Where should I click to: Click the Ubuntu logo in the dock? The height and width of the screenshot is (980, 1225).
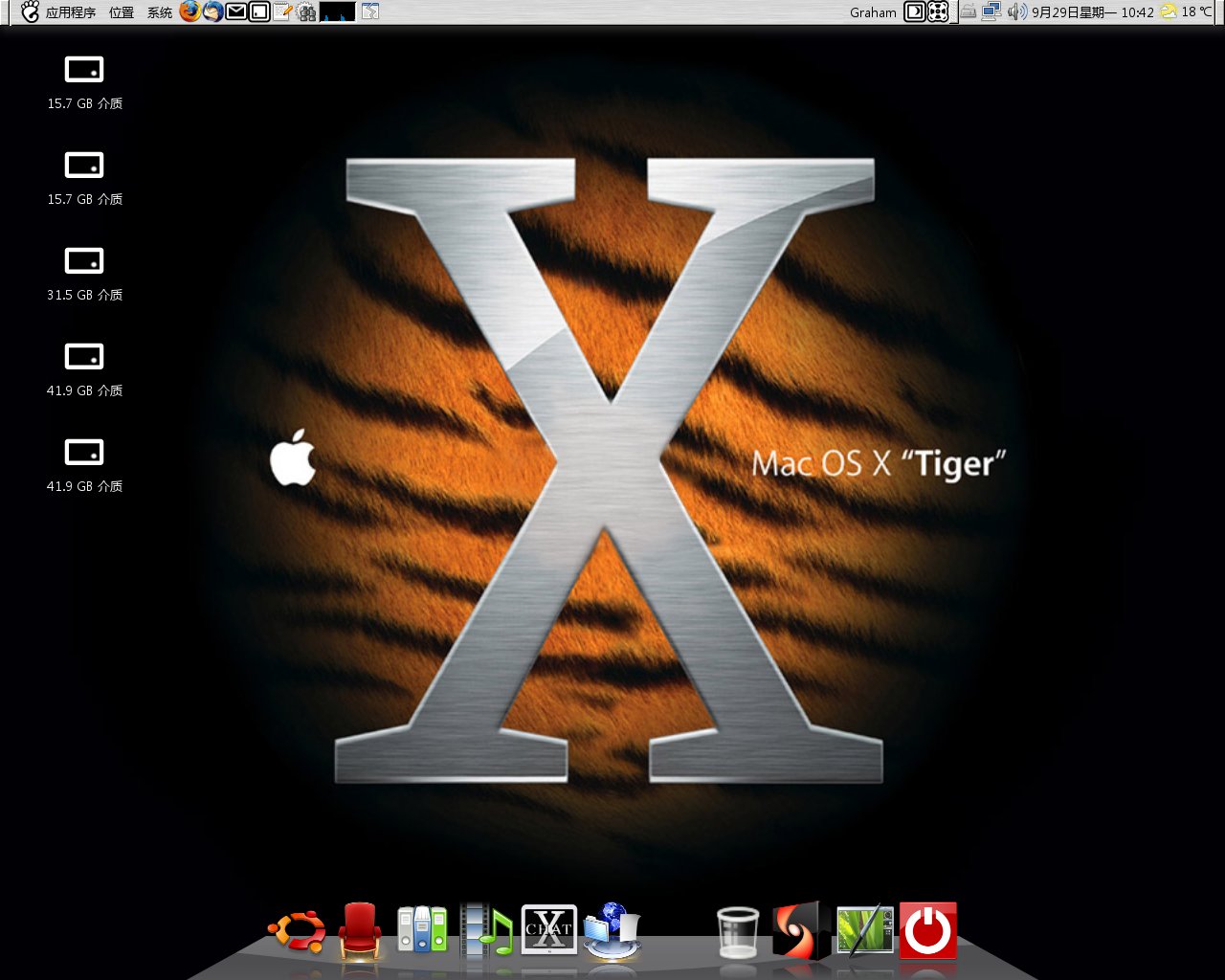pos(297,930)
